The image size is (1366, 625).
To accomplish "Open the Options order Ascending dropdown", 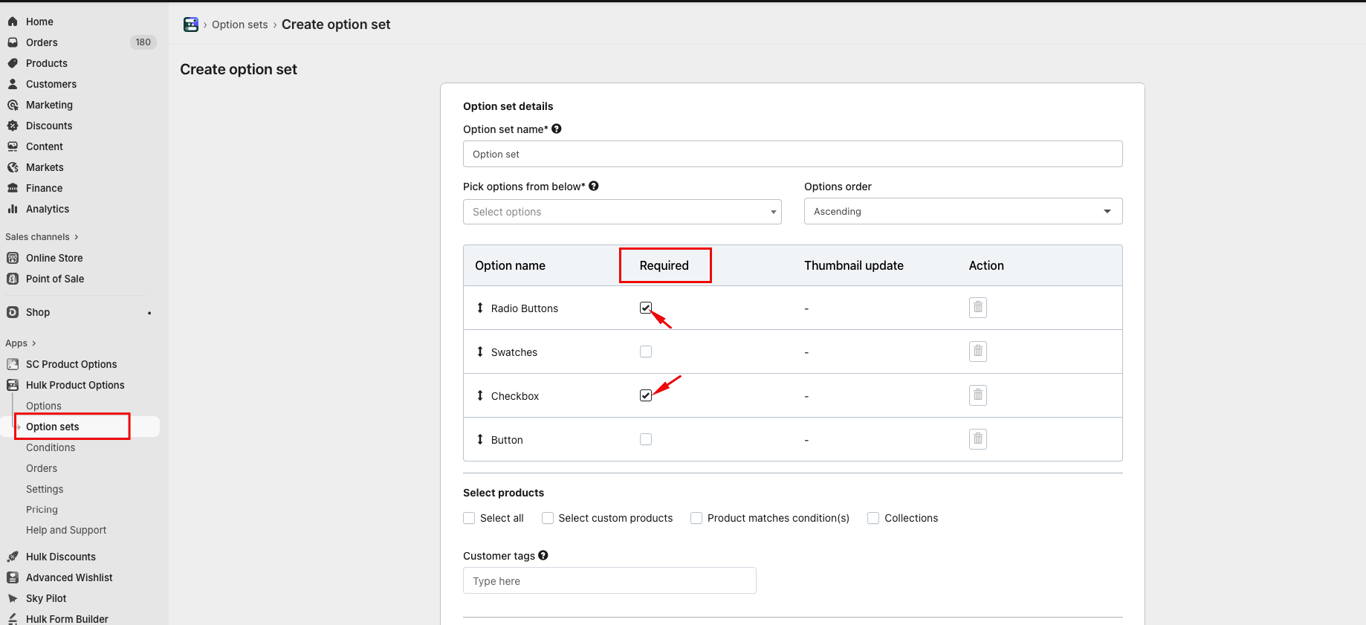I will (x=962, y=212).
